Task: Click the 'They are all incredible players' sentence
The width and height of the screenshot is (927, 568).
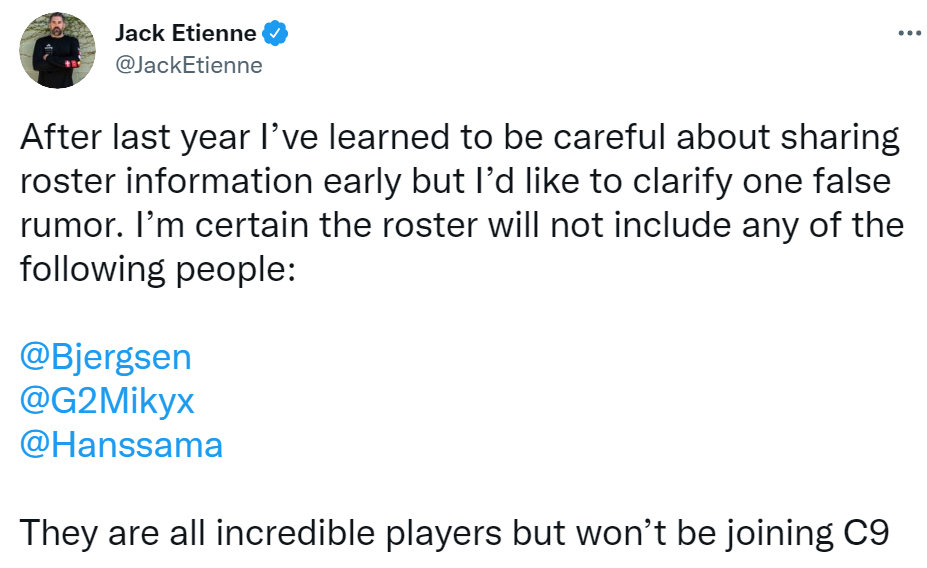Action: pos(454,534)
